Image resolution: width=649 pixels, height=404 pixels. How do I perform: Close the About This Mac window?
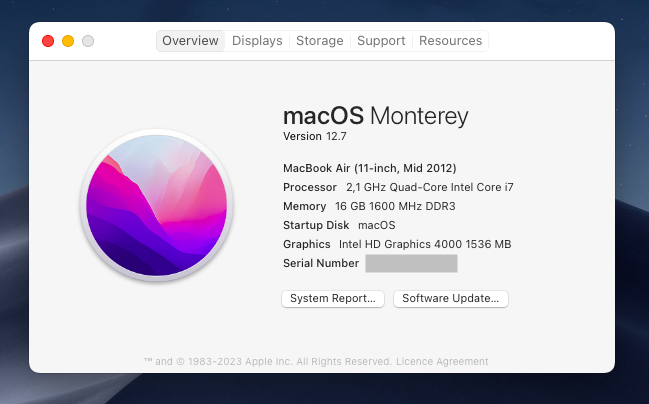(47, 41)
